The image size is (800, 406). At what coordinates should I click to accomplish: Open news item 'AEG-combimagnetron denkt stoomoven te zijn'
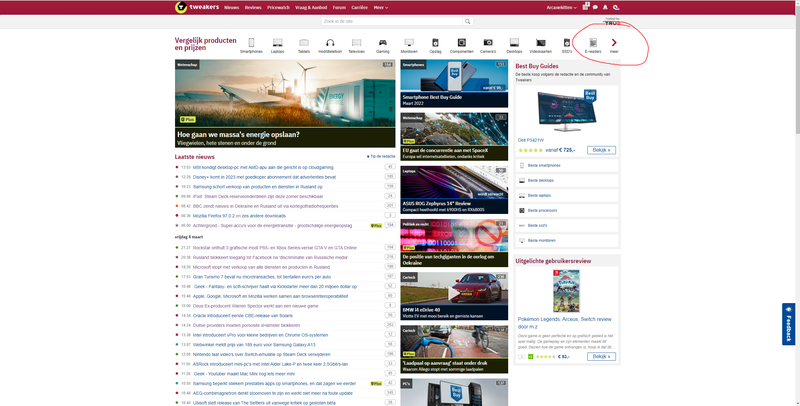point(272,393)
